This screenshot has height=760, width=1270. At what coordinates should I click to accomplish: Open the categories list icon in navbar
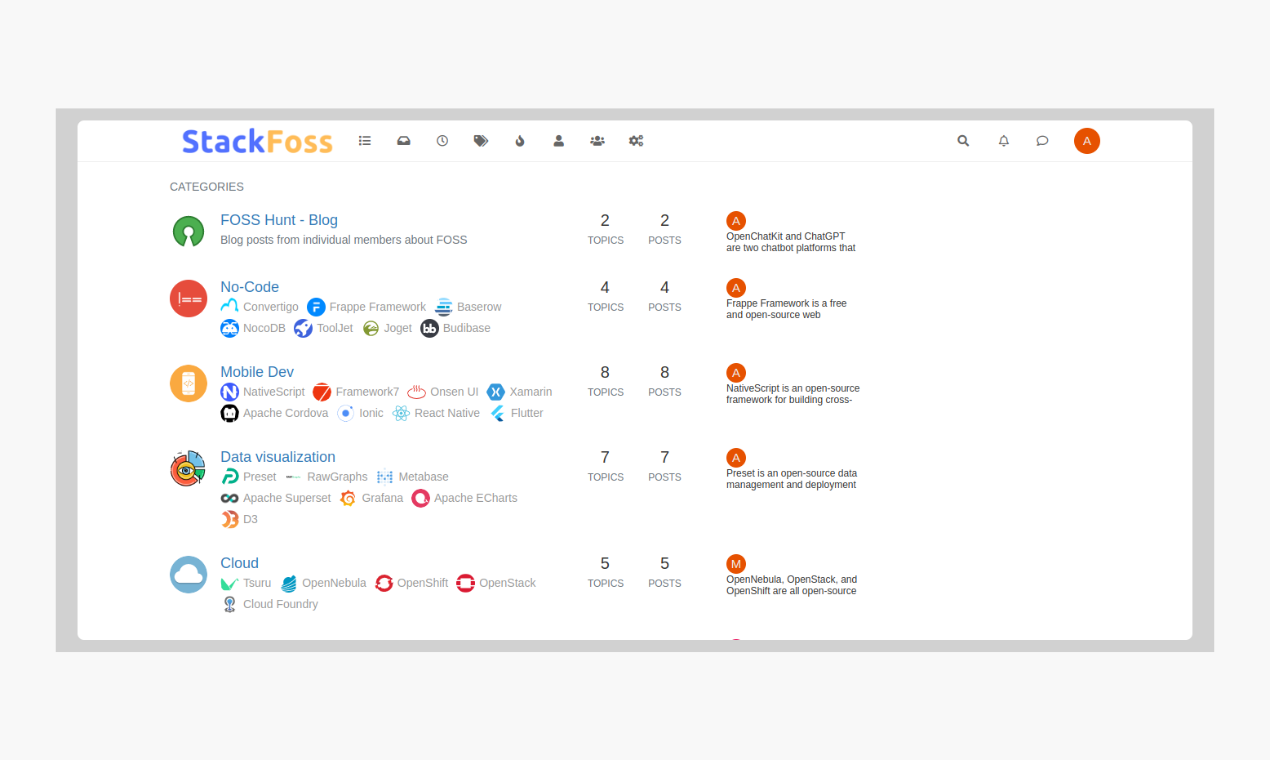365,141
